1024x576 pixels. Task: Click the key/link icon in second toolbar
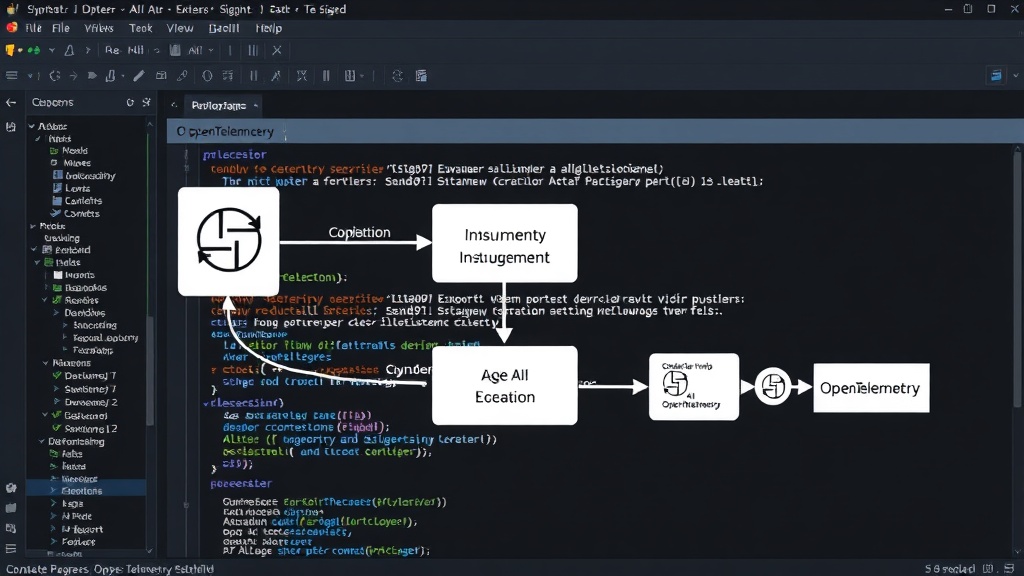point(182,76)
